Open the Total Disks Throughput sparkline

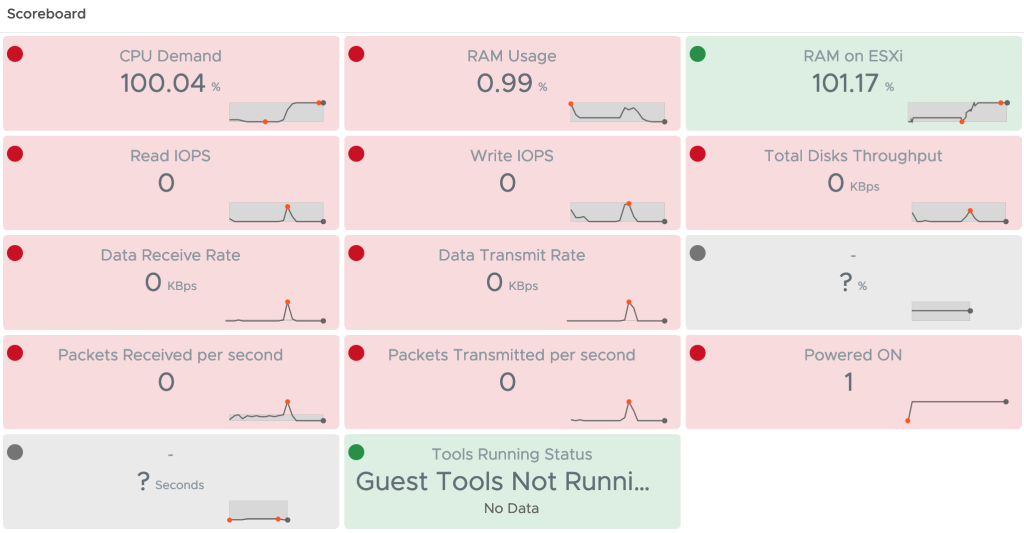959,213
